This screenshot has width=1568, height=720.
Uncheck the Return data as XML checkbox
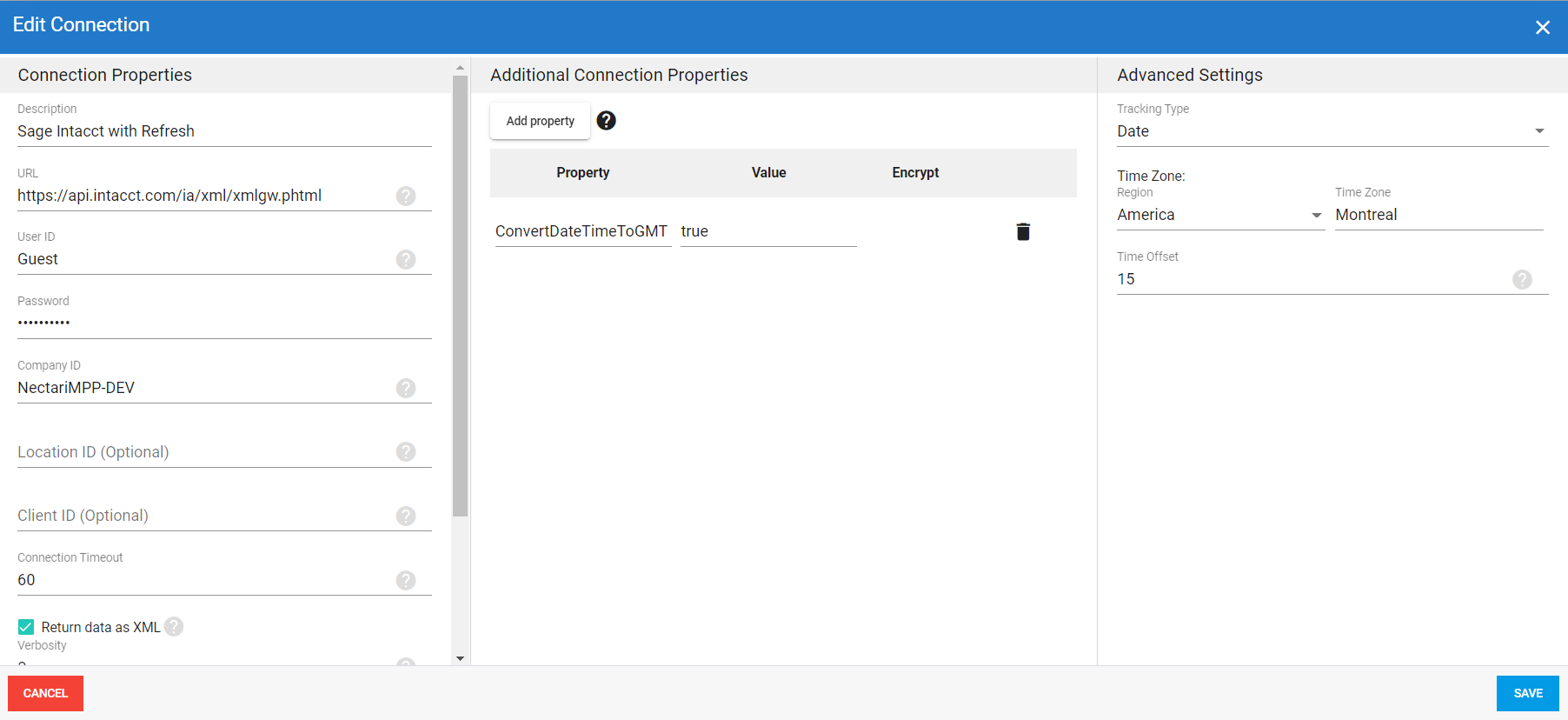[x=26, y=627]
